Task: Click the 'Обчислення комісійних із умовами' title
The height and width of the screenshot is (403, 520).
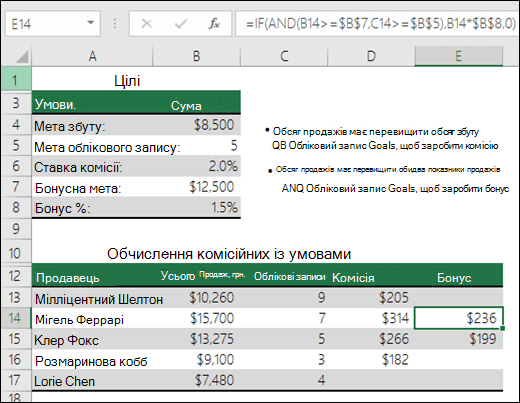Action: pos(229,254)
